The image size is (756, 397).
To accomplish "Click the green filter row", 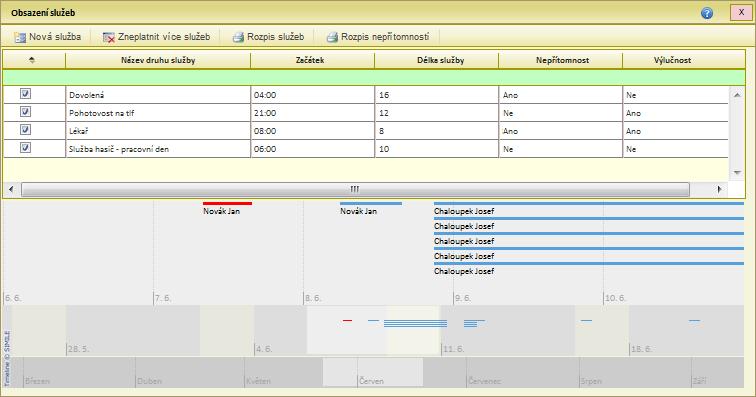I will (x=374, y=77).
